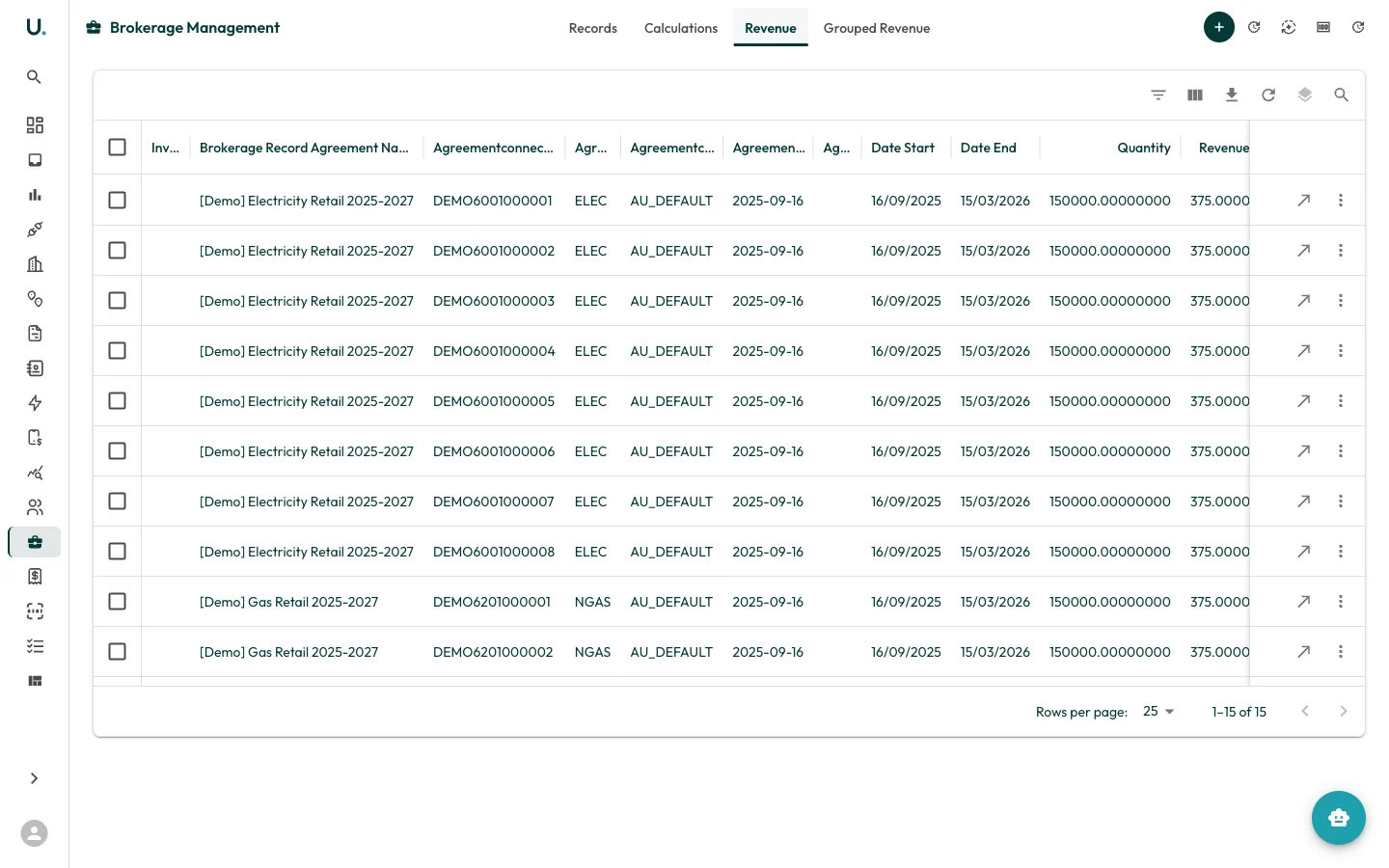
Task: Sort by the Date Start column header
Action: tap(903, 148)
